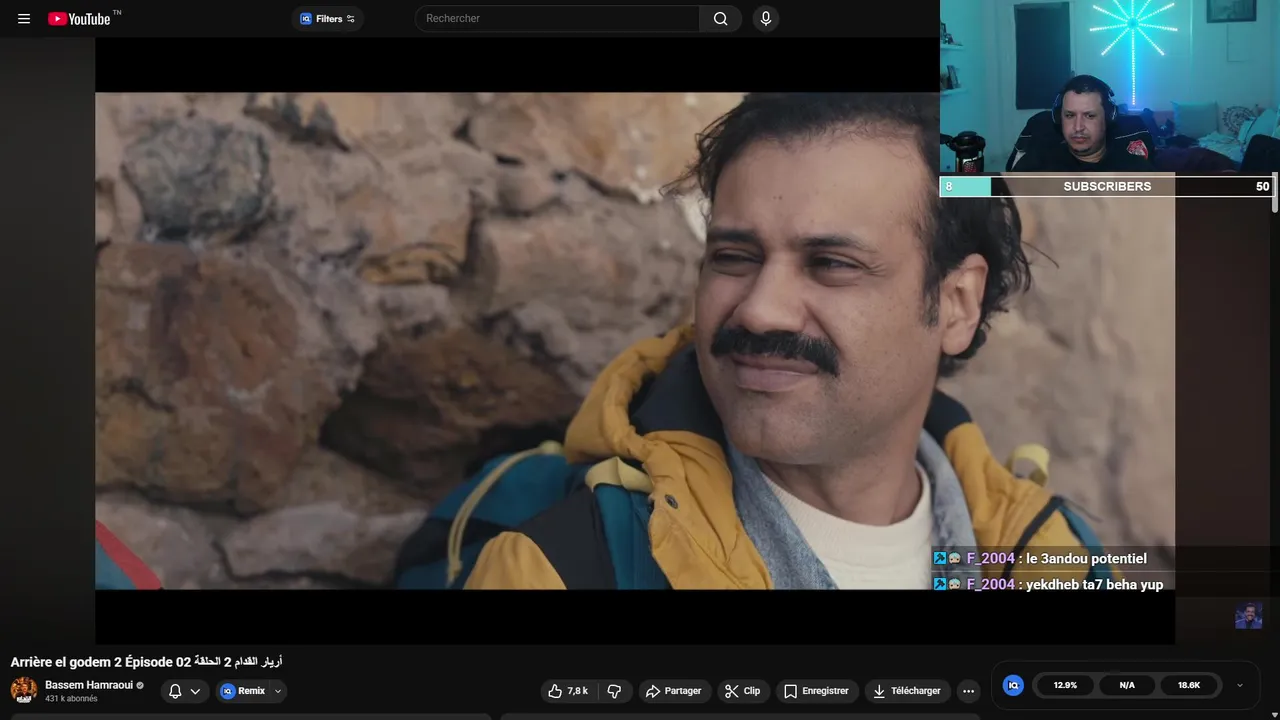The width and height of the screenshot is (1280, 720).
Task: Click the blue vidIQ logo in stats bar
Action: point(1013,685)
